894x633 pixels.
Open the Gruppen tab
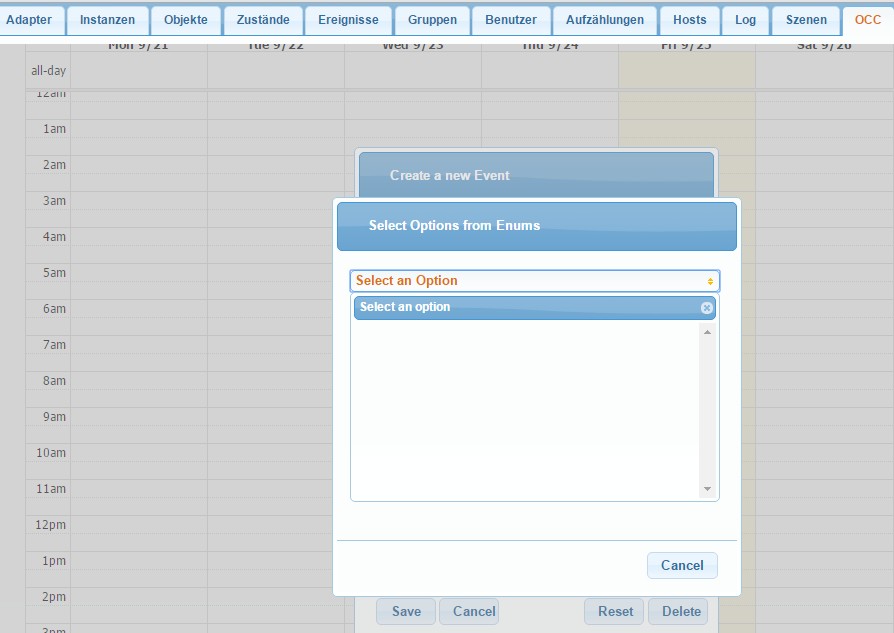[432, 20]
